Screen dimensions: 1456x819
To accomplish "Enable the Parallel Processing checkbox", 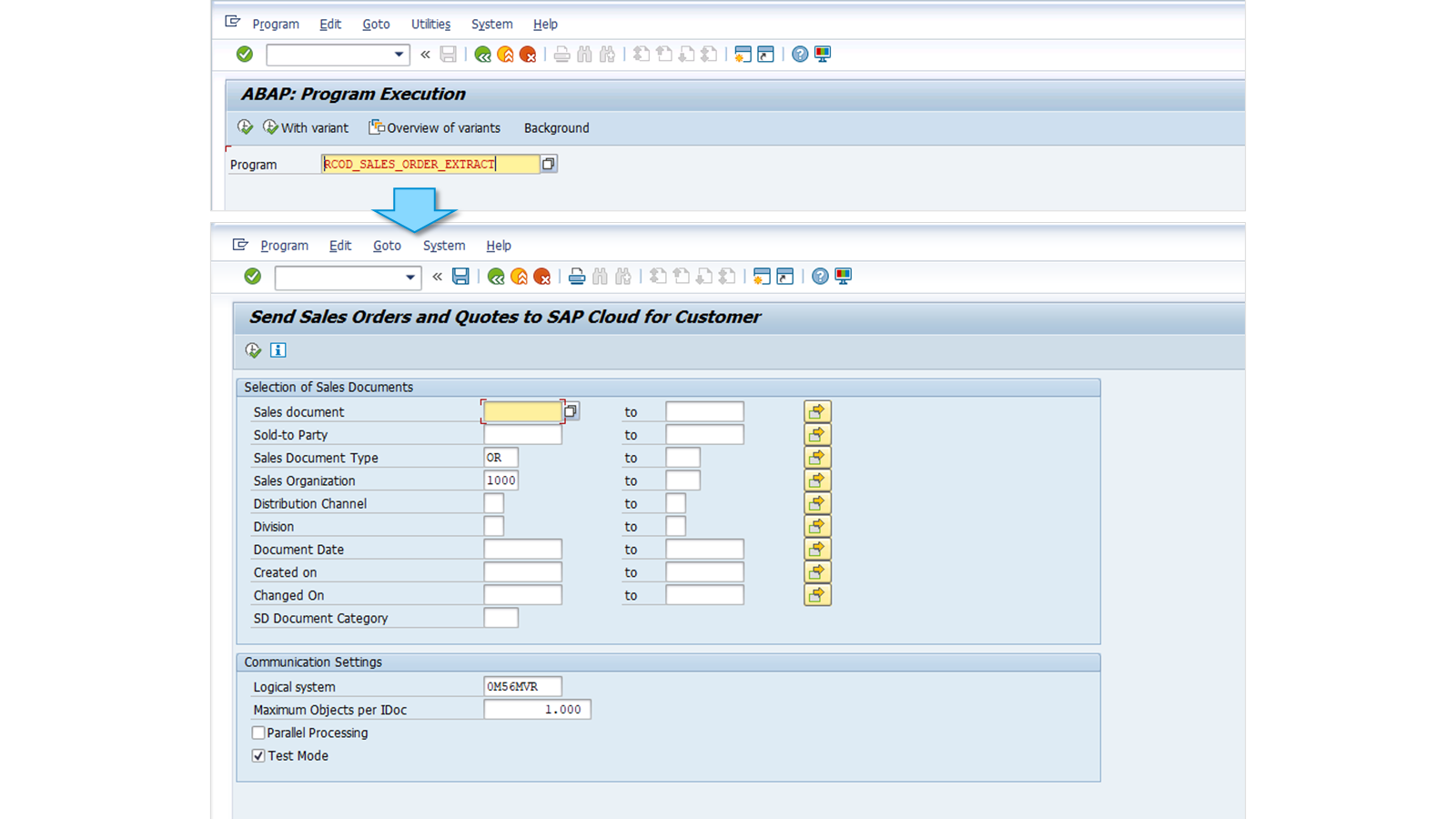I will click(x=258, y=733).
